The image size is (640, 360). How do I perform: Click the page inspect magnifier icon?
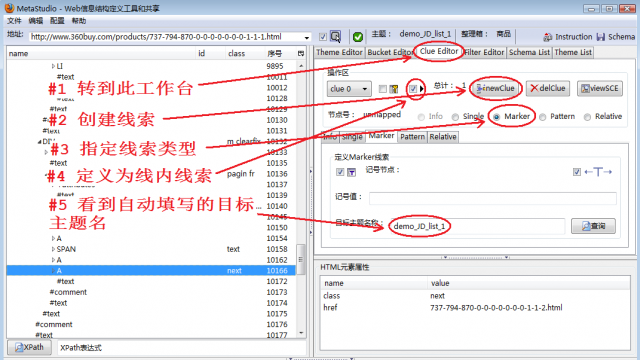point(336,36)
